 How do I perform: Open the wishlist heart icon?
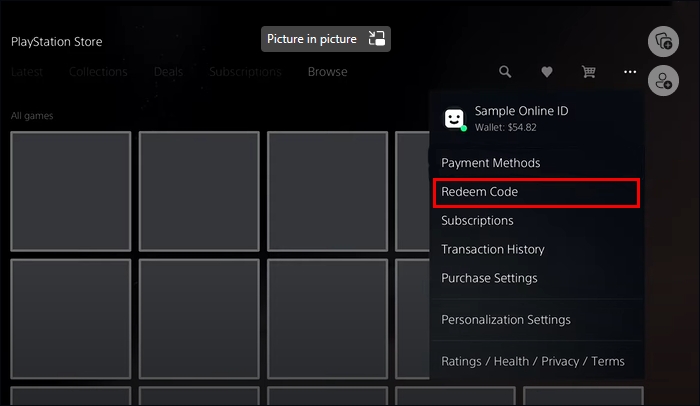tap(546, 72)
